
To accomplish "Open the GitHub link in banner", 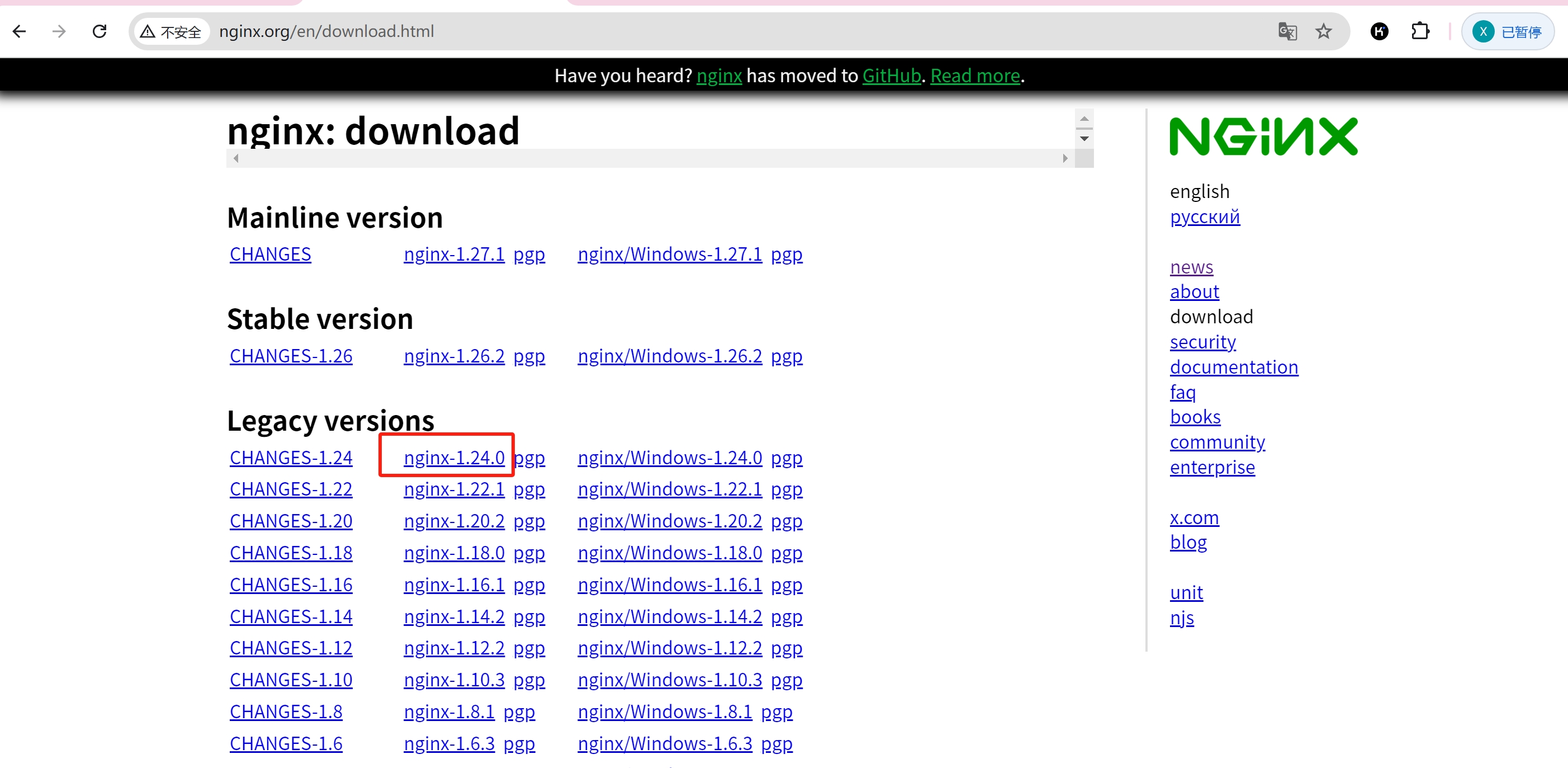I will 891,76.
